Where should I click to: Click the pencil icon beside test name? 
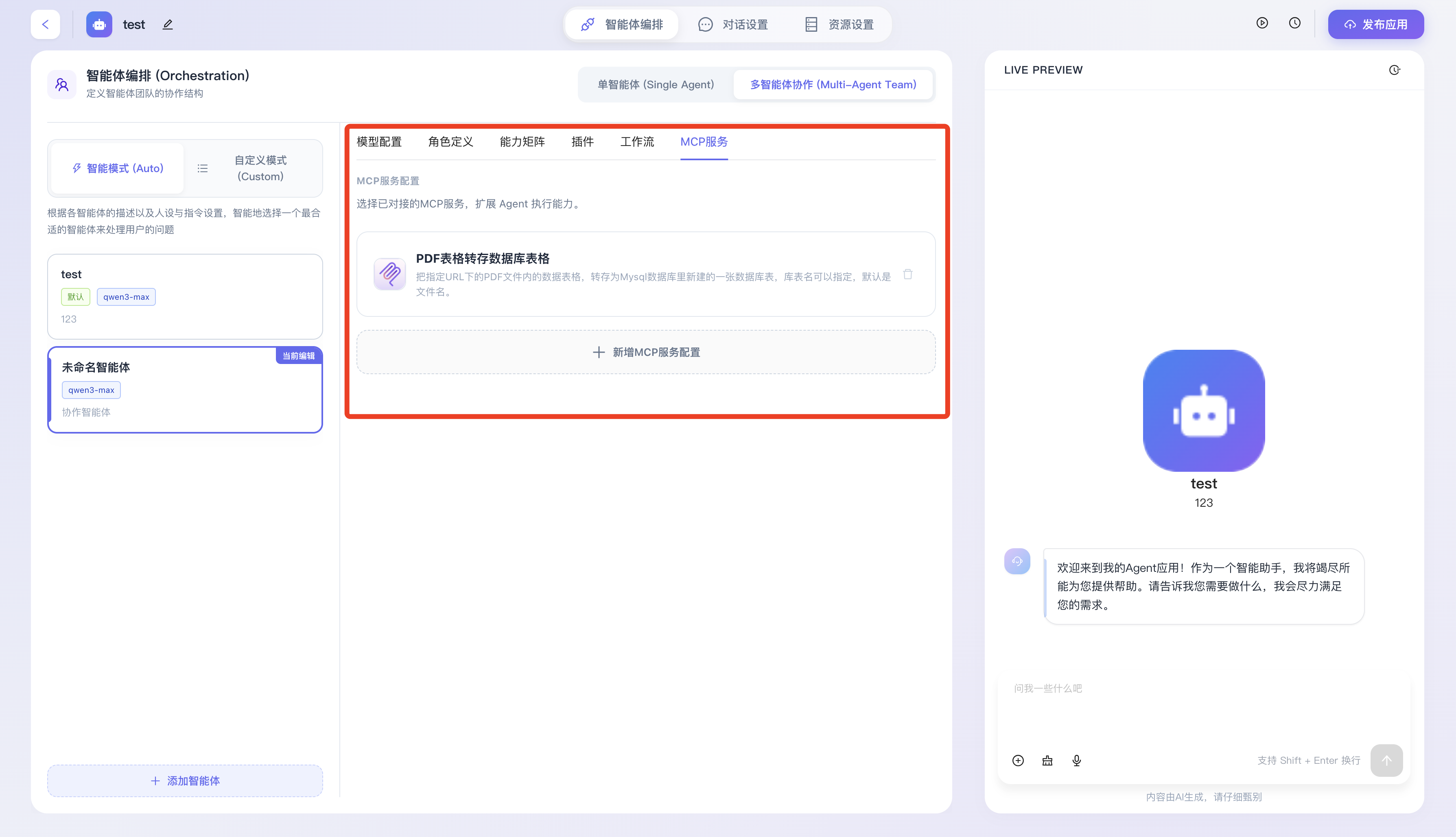click(x=167, y=24)
